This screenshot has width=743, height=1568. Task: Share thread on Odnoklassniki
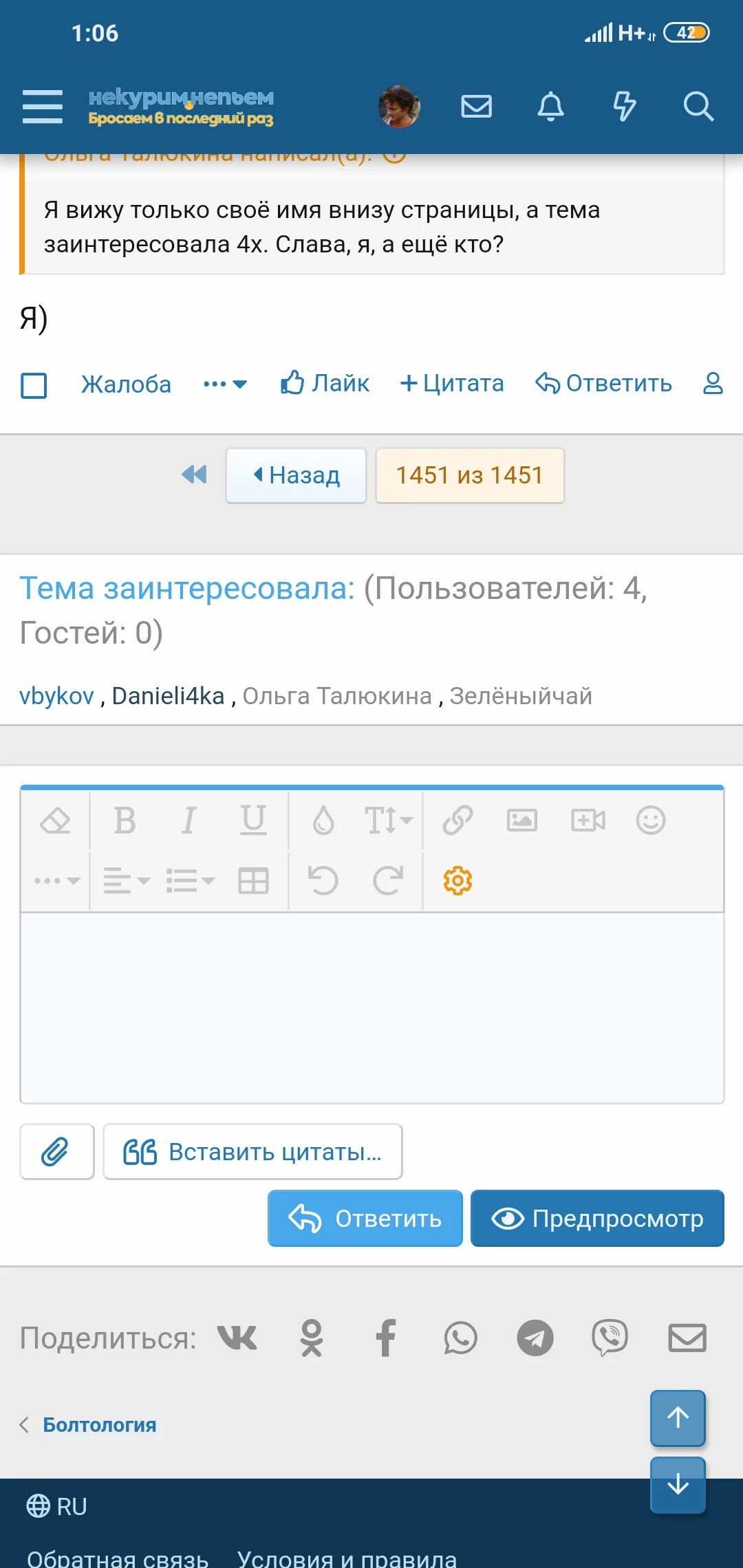[312, 1338]
